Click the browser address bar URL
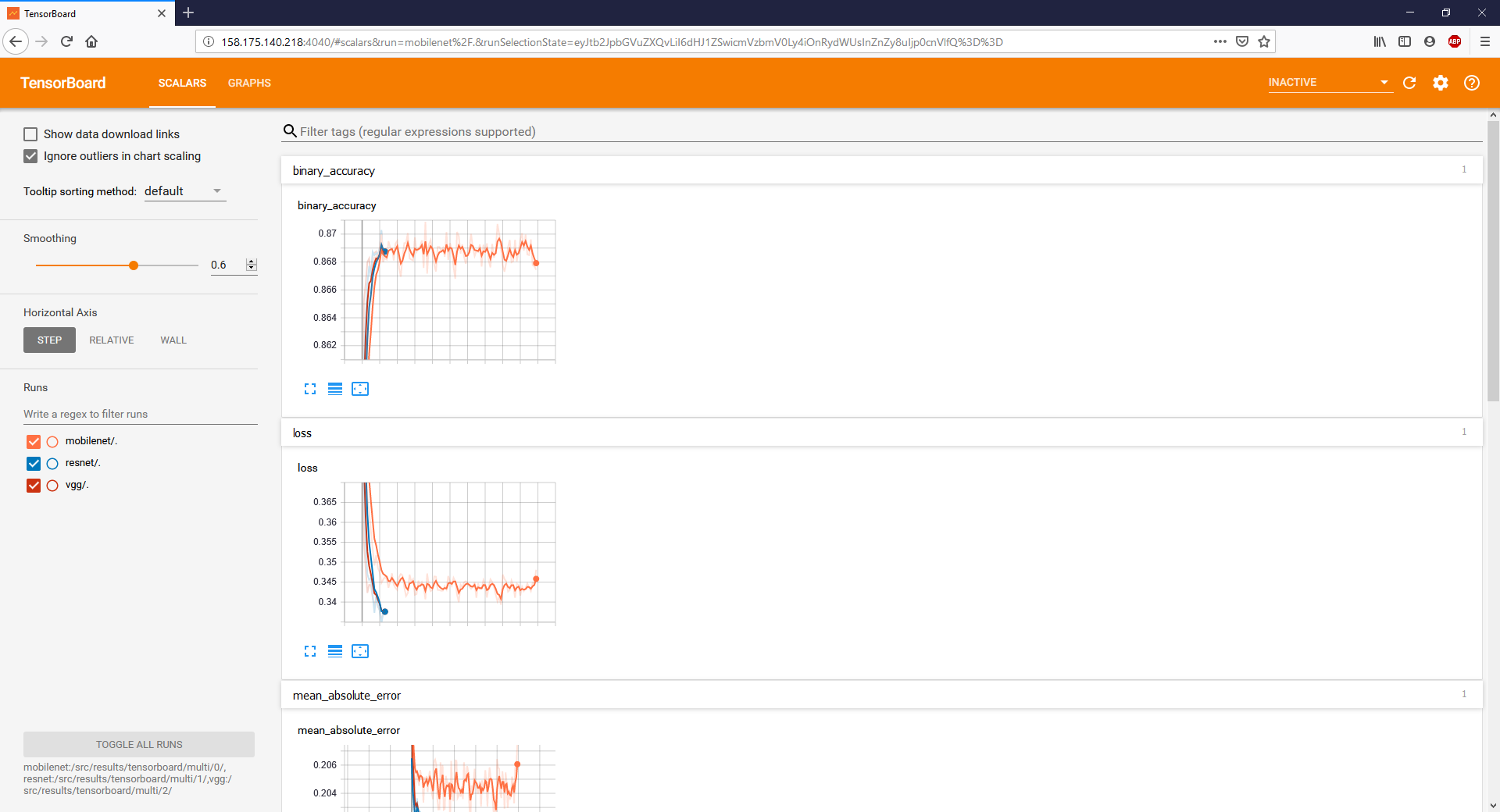Image resolution: width=1500 pixels, height=812 pixels. (x=612, y=42)
